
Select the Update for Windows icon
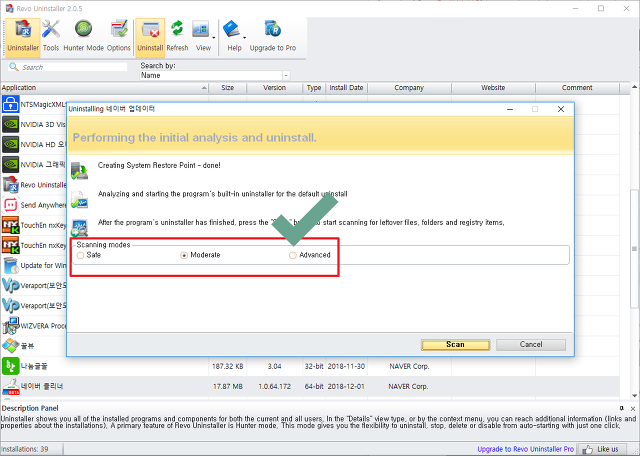click(x=10, y=265)
